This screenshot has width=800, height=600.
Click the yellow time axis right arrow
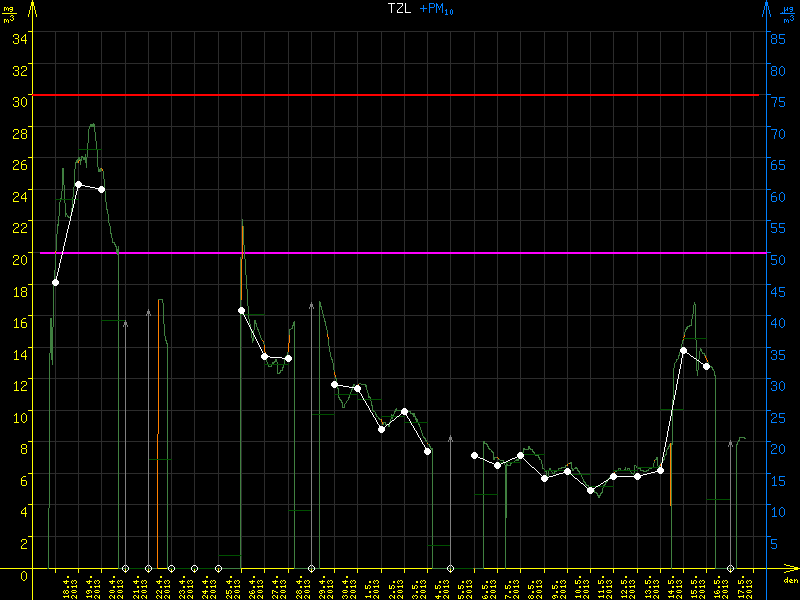[790, 569]
